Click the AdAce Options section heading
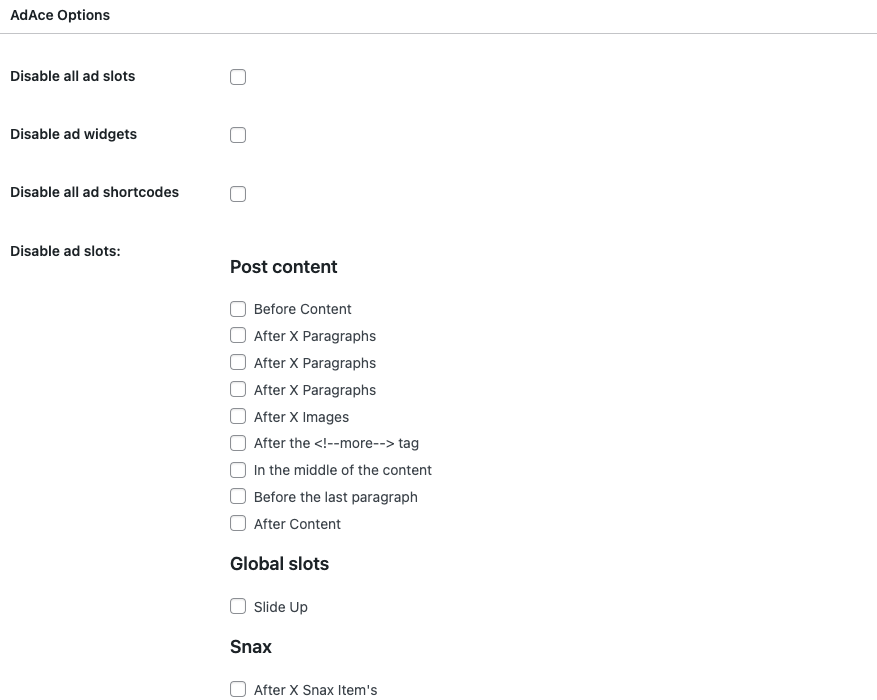This screenshot has width=877, height=700. click(60, 16)
